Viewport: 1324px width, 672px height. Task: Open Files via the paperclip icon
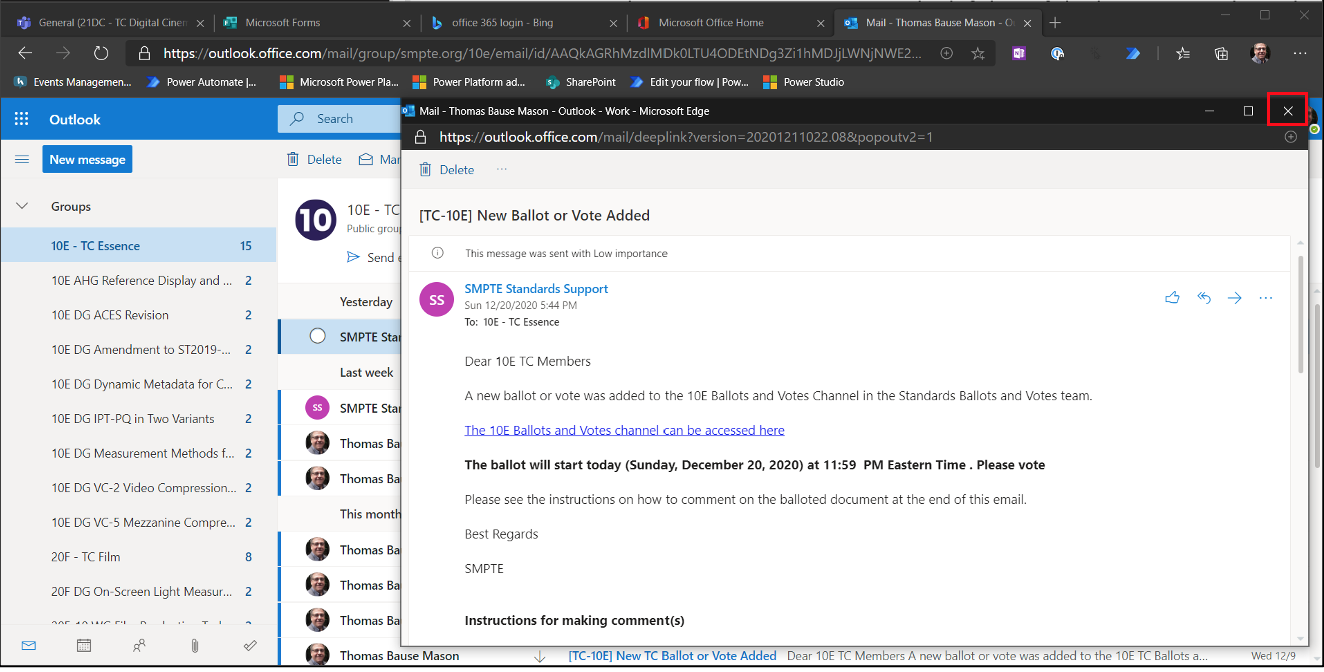click(x=195, y=645)
